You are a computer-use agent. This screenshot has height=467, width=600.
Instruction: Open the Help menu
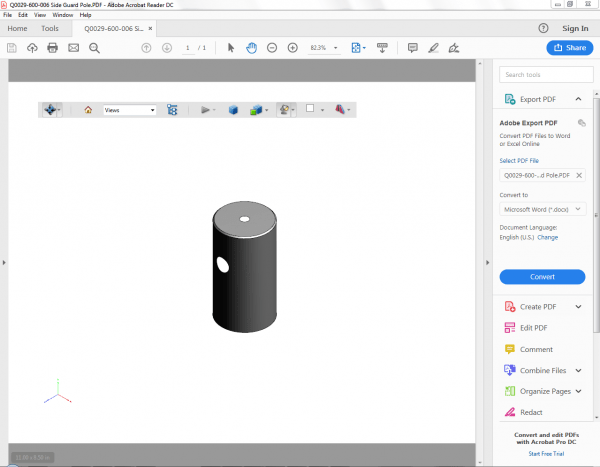pyautogui.click(x=85, y=15)
